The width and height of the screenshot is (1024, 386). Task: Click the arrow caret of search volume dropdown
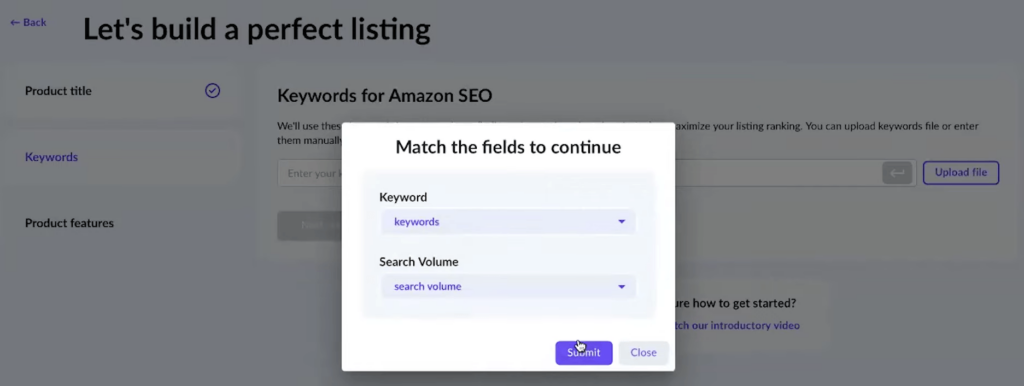click(x=622, y=287)
